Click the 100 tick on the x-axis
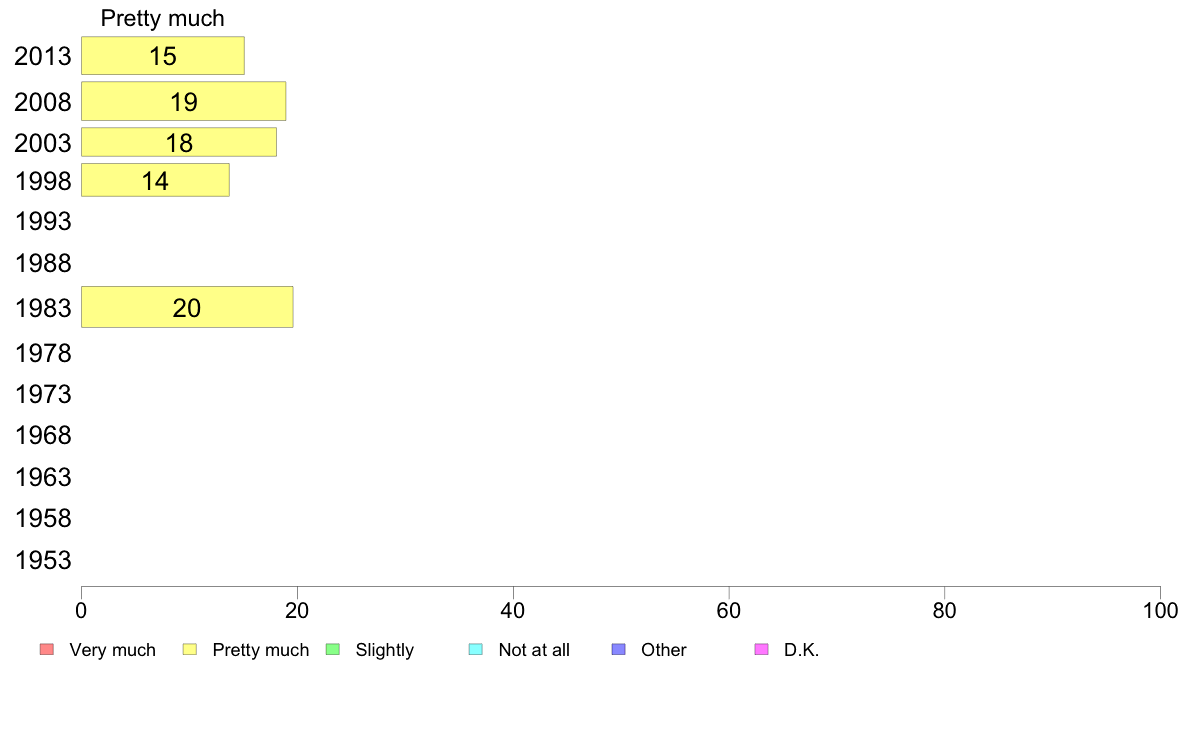Screen dimensions: 1188x736 click(1159, 611)
